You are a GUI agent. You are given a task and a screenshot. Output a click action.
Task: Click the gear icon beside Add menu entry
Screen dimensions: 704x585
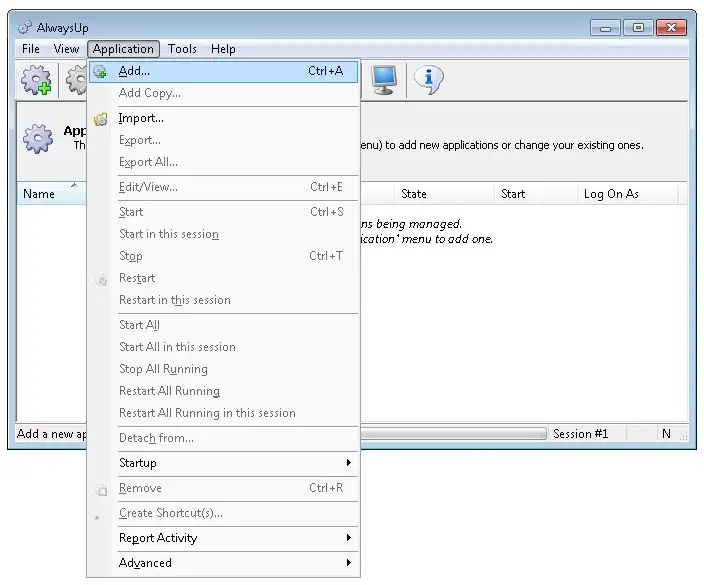click(x=100, y=71)
